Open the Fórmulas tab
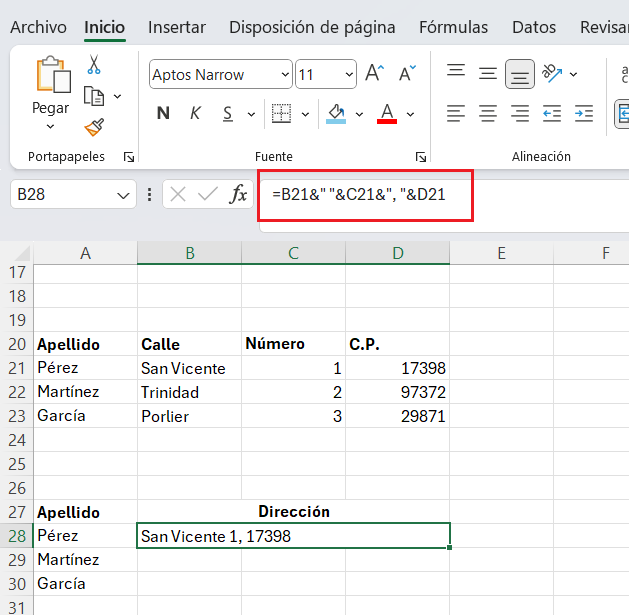This screenshot has height=615, width=629. [x=454, y=27]
